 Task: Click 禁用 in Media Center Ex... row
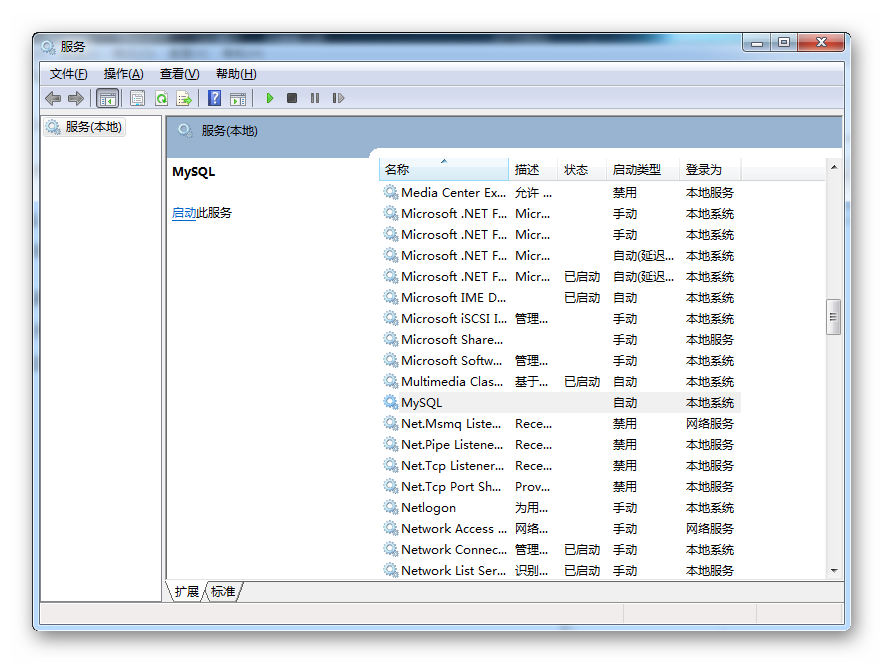[625, 192]
